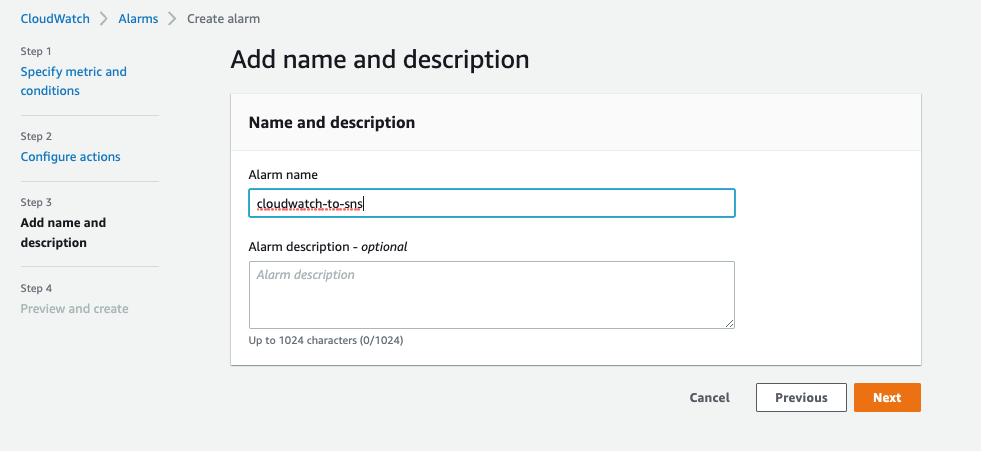Click the 'Name and description' panel header

coord(331,123)
